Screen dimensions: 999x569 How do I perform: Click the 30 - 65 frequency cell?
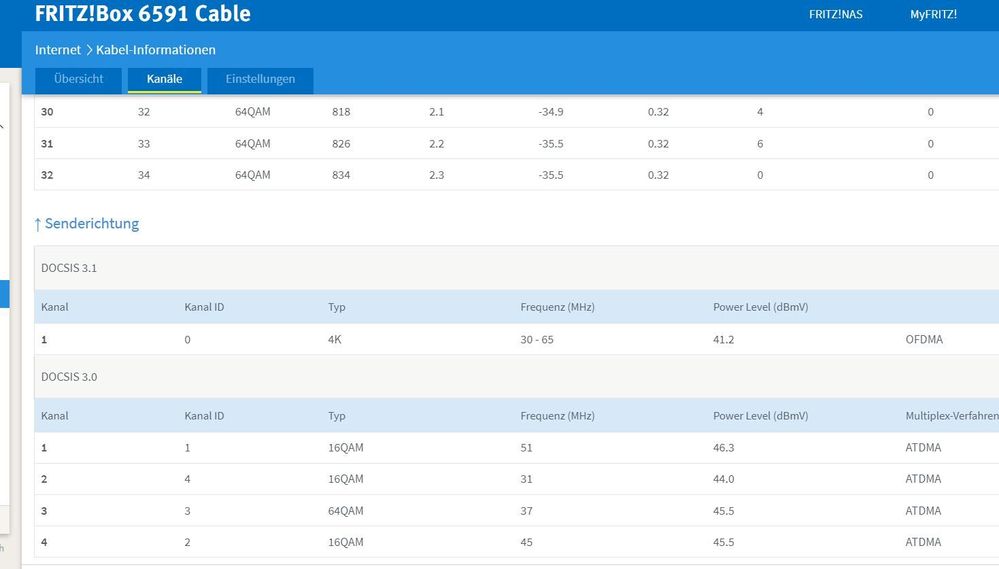(540, 339)
